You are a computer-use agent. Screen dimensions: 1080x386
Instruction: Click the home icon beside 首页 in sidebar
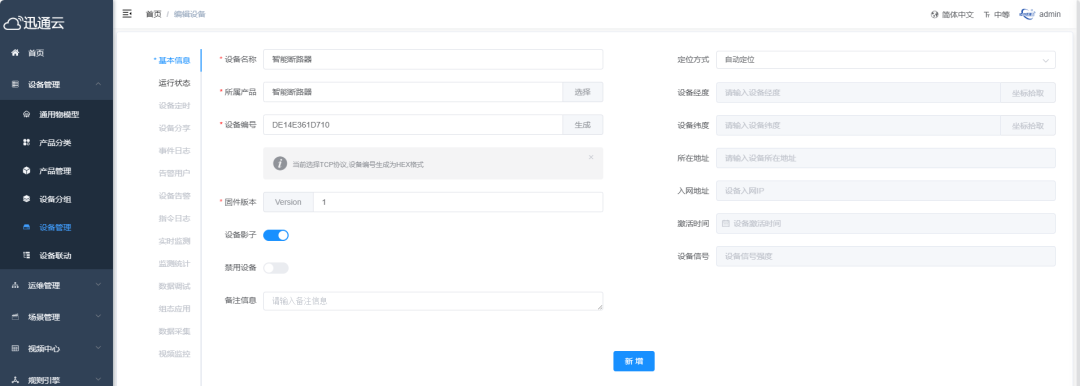pyautogui.click(x=15, y=52)
